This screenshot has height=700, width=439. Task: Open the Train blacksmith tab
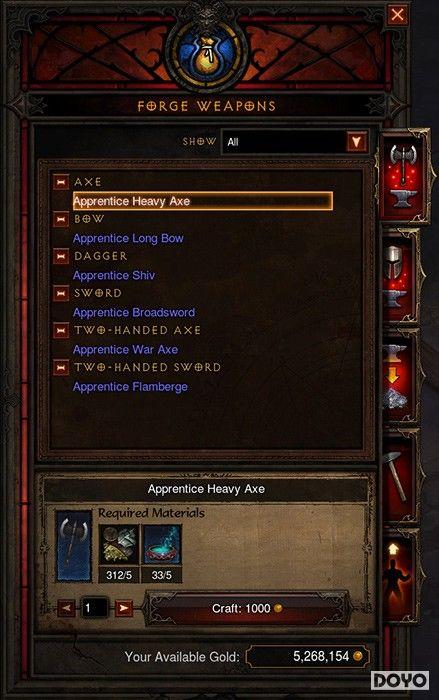[x=400, y=577]
